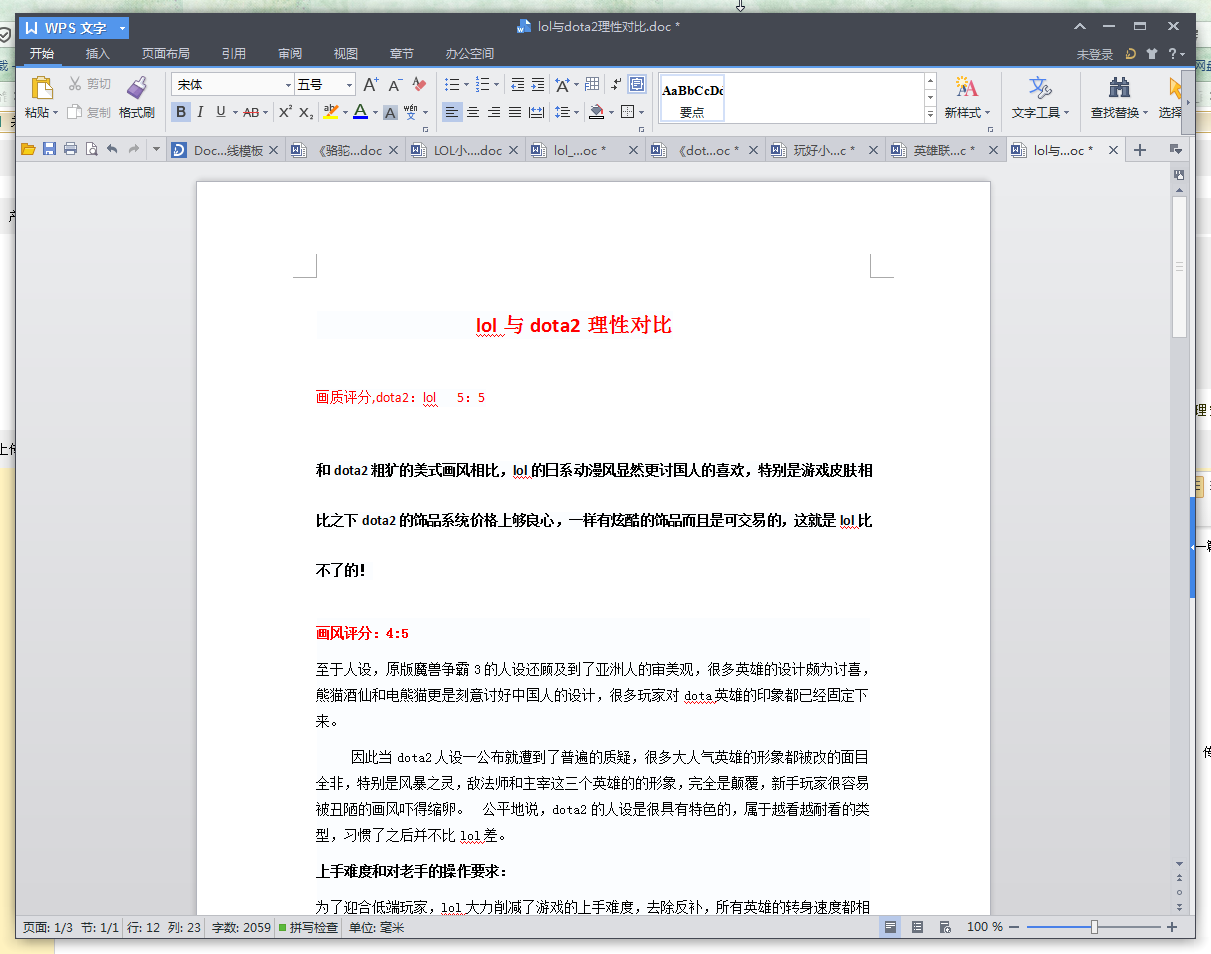The image size is (1211, 954).
Task: Click the skin/shirt icon in title bar
Action: click(1152, 54)
